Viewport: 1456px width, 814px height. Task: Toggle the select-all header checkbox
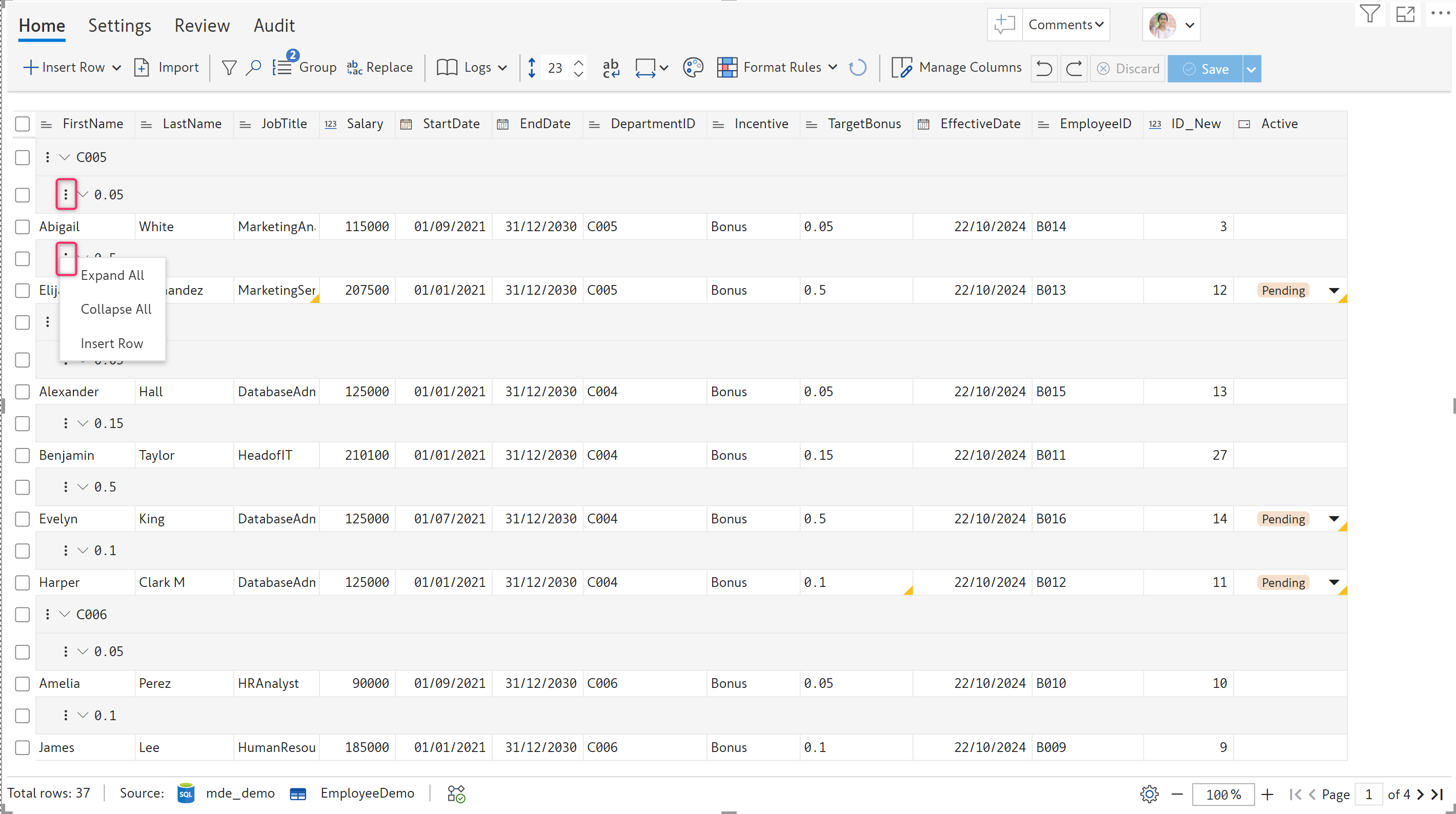click(23, 124)
